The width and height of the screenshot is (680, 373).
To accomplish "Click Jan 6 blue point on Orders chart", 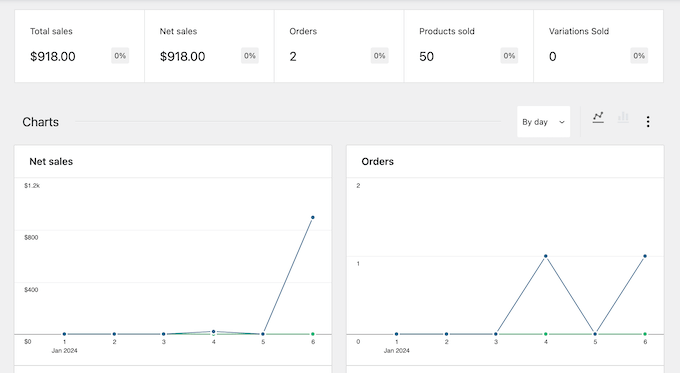I will [x=645, y=256].
